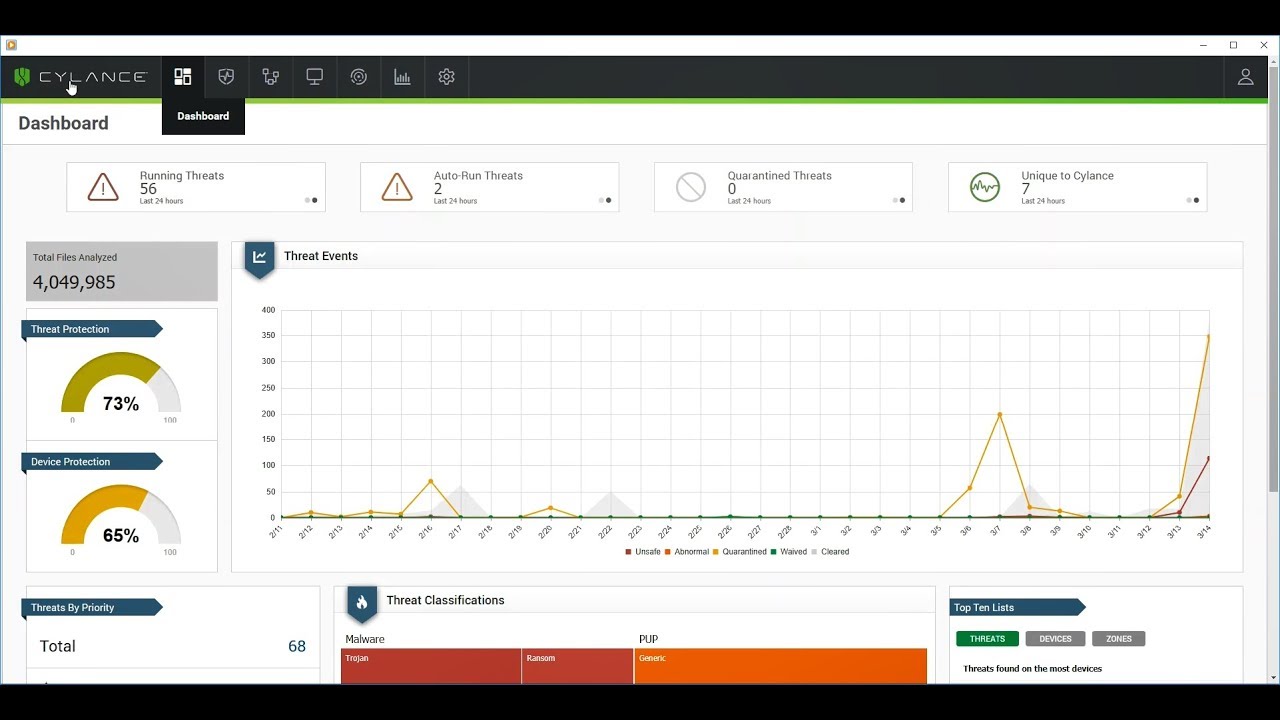This screenshot has width=1280, height=720.
Task: Open Settings with the gear icon
Action: 446,77
